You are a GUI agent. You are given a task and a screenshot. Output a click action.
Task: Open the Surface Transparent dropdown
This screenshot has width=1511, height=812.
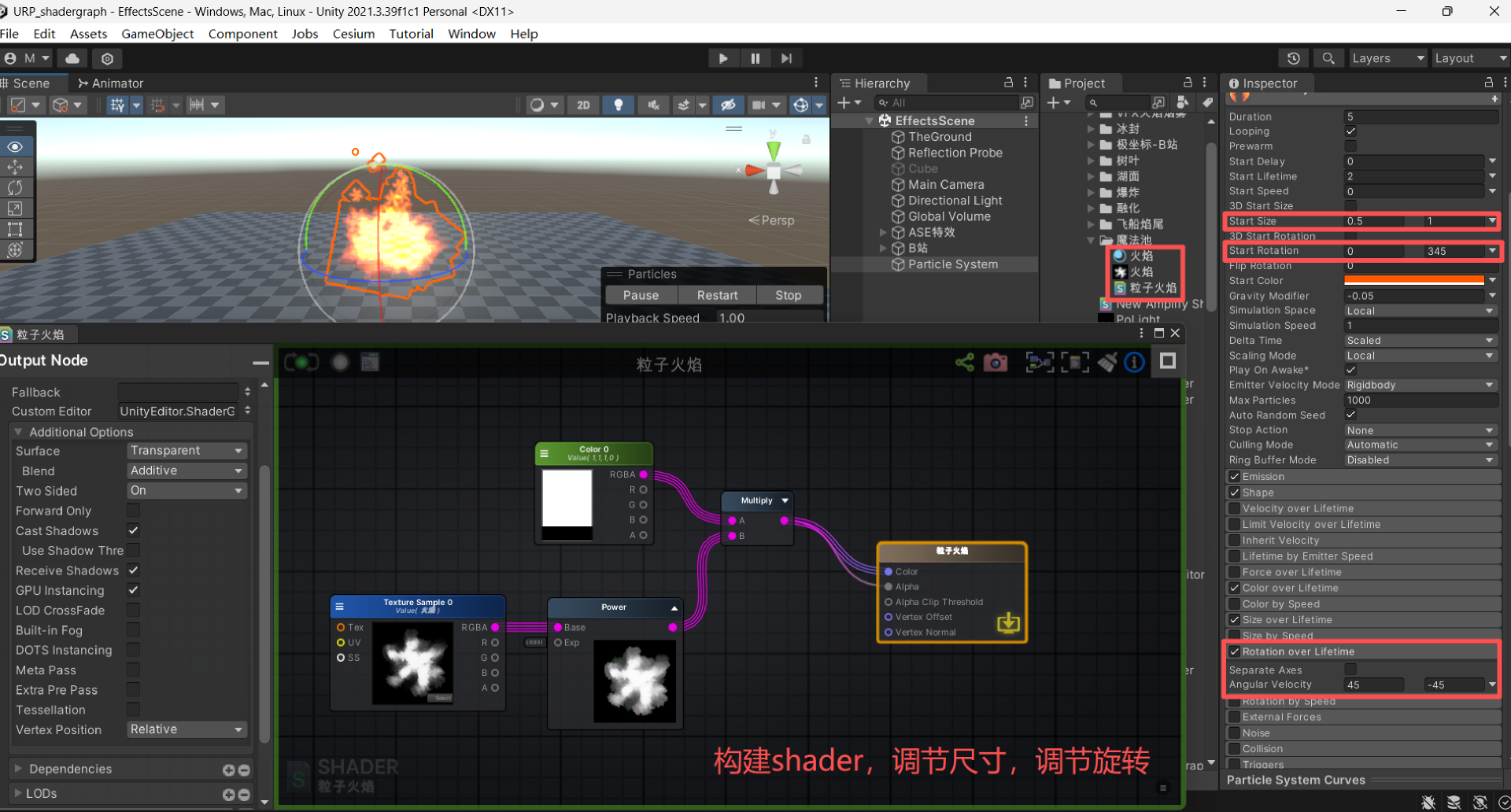187,450
